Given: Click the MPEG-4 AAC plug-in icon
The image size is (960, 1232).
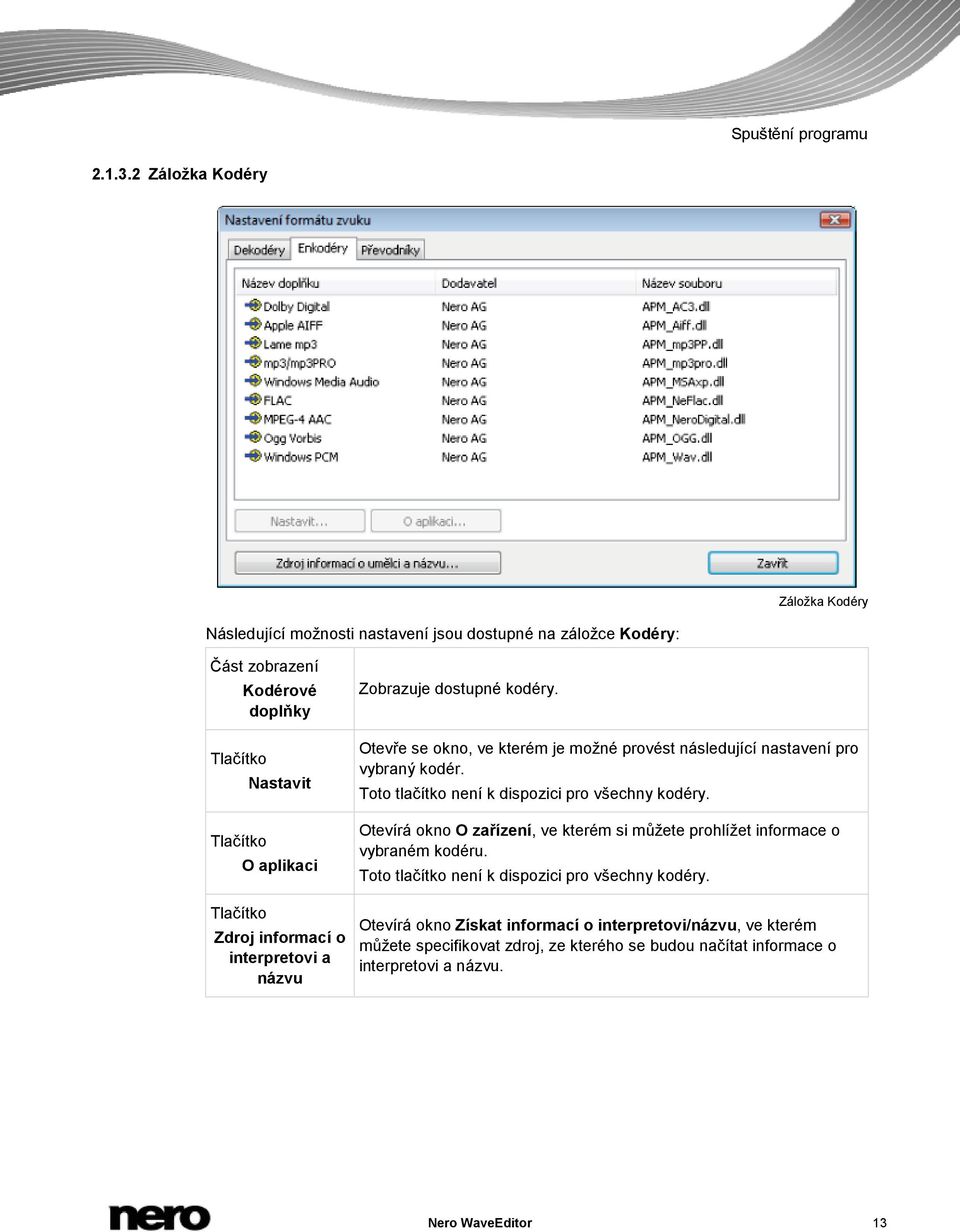Looking at the screenshot, I should click(x=252, y=419).
